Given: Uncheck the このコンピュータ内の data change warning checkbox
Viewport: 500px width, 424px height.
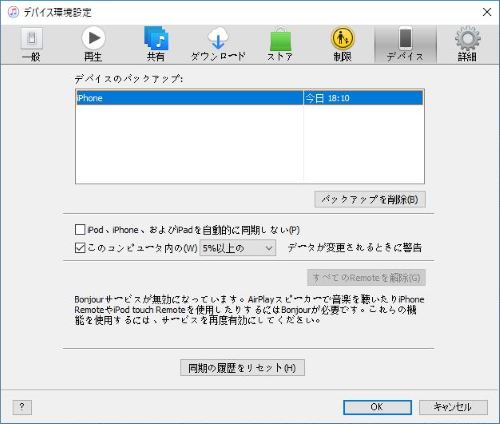Looking at the screenshot, I should point(80,248).
